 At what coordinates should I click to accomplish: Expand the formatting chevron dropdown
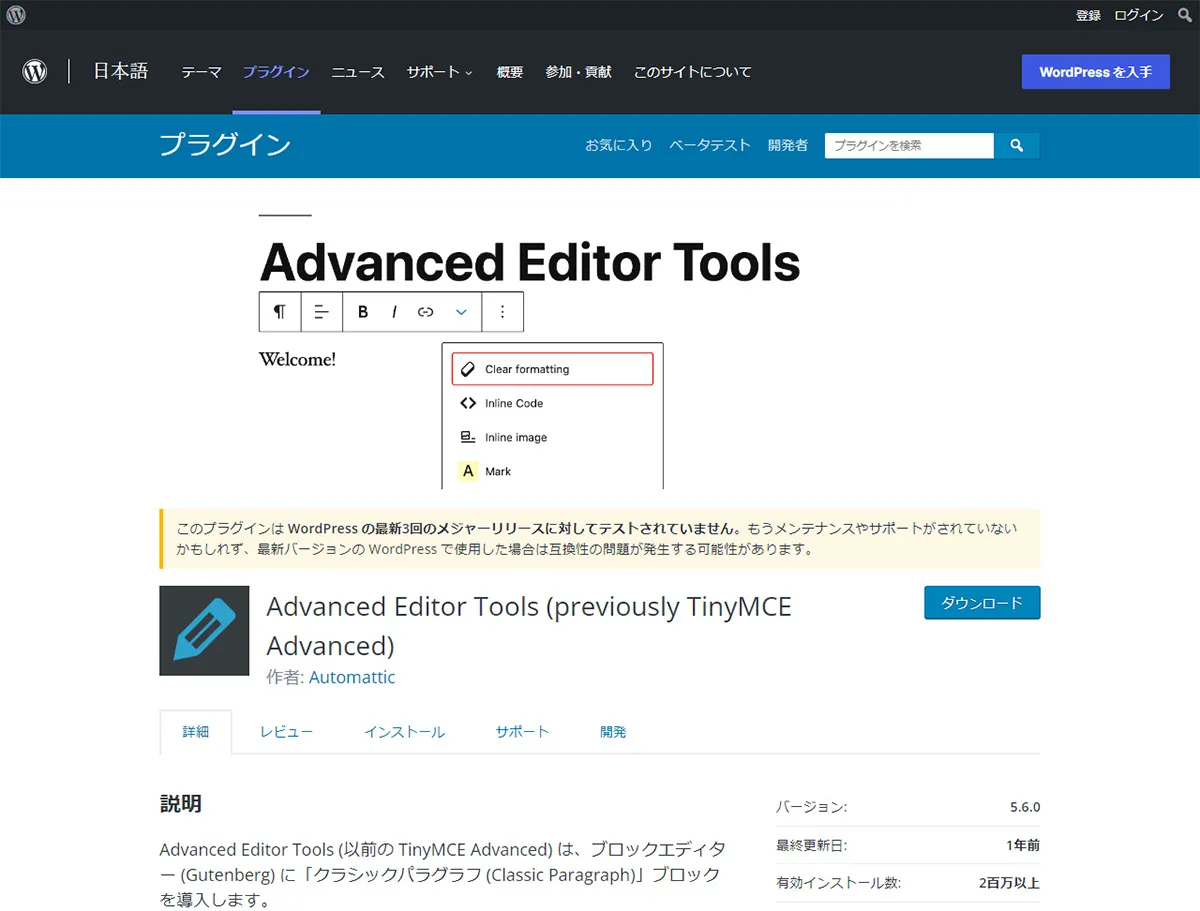pyautogui.click(x=460, y=311)
